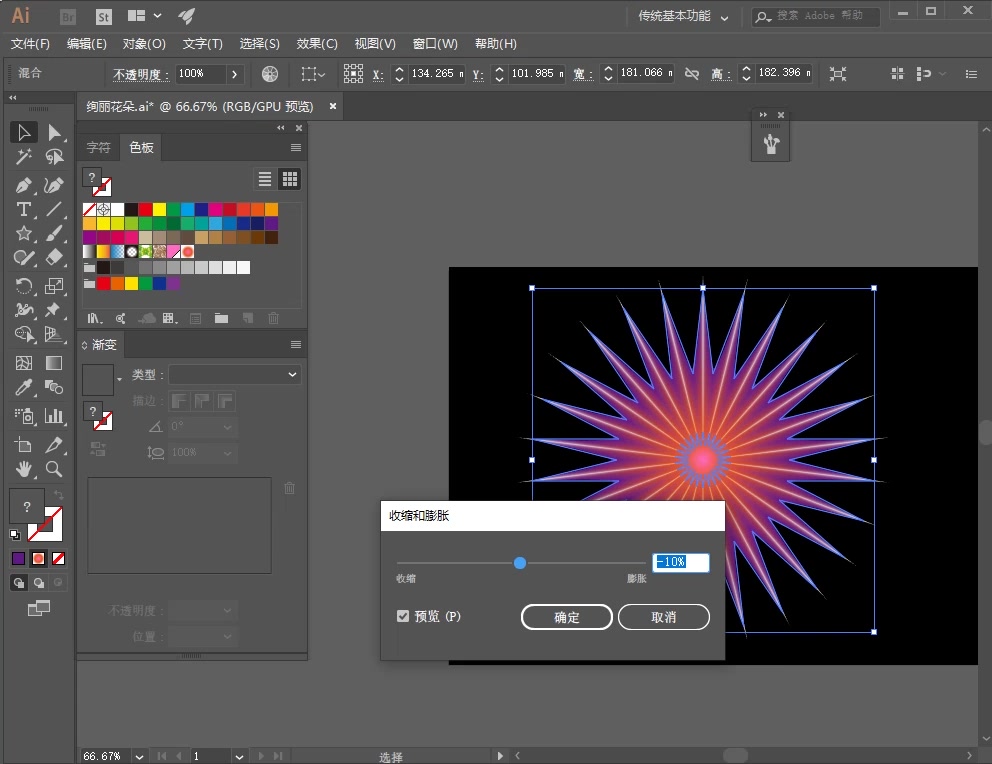The width and height of the screenshot is (992, 764).
Task: Open the 效果(C) menu
Action: pos(317,44)
